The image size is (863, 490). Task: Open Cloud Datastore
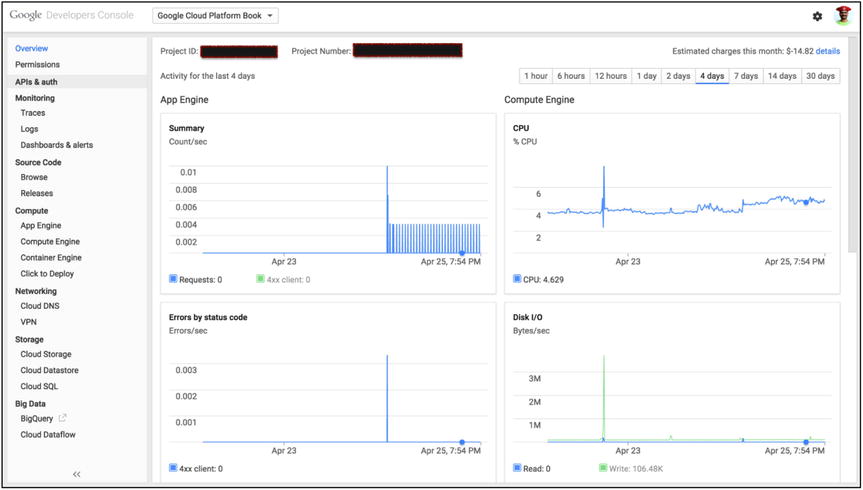[x=50, y=371]
